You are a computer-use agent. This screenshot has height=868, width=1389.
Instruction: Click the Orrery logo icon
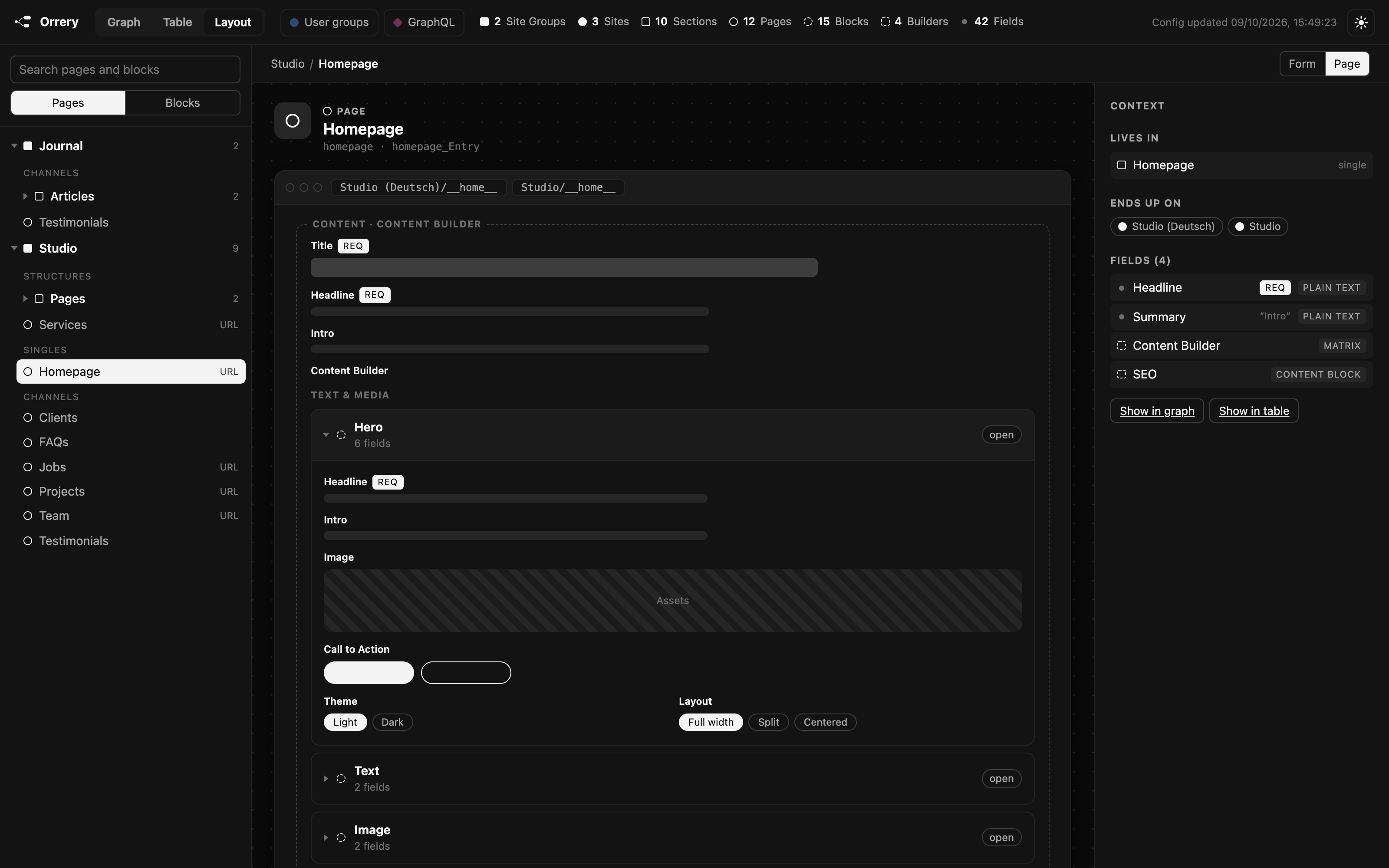23,22
